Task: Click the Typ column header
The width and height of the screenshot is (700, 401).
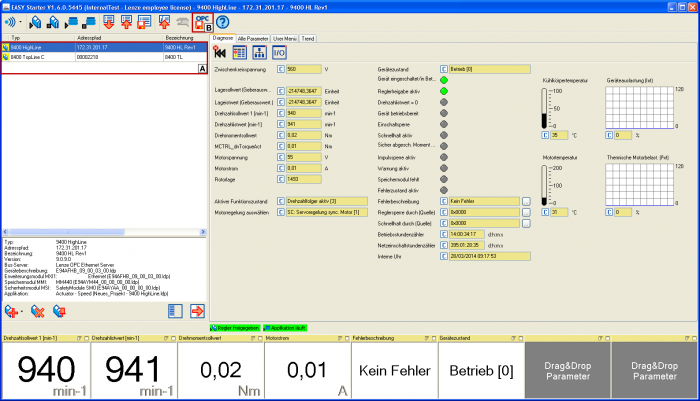Action: [x=38, y=38]
